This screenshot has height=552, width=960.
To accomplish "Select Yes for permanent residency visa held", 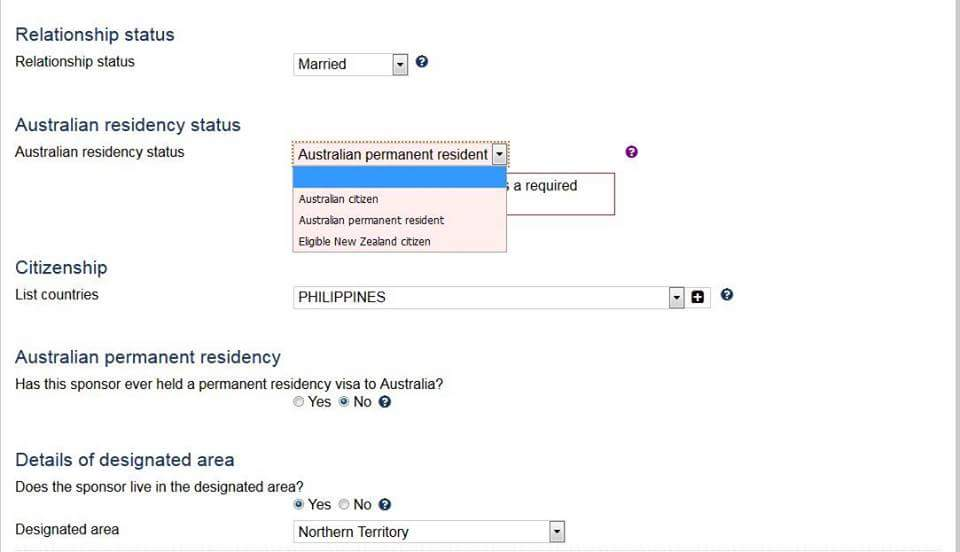I will pyautogui.click(x=299, y=402).
